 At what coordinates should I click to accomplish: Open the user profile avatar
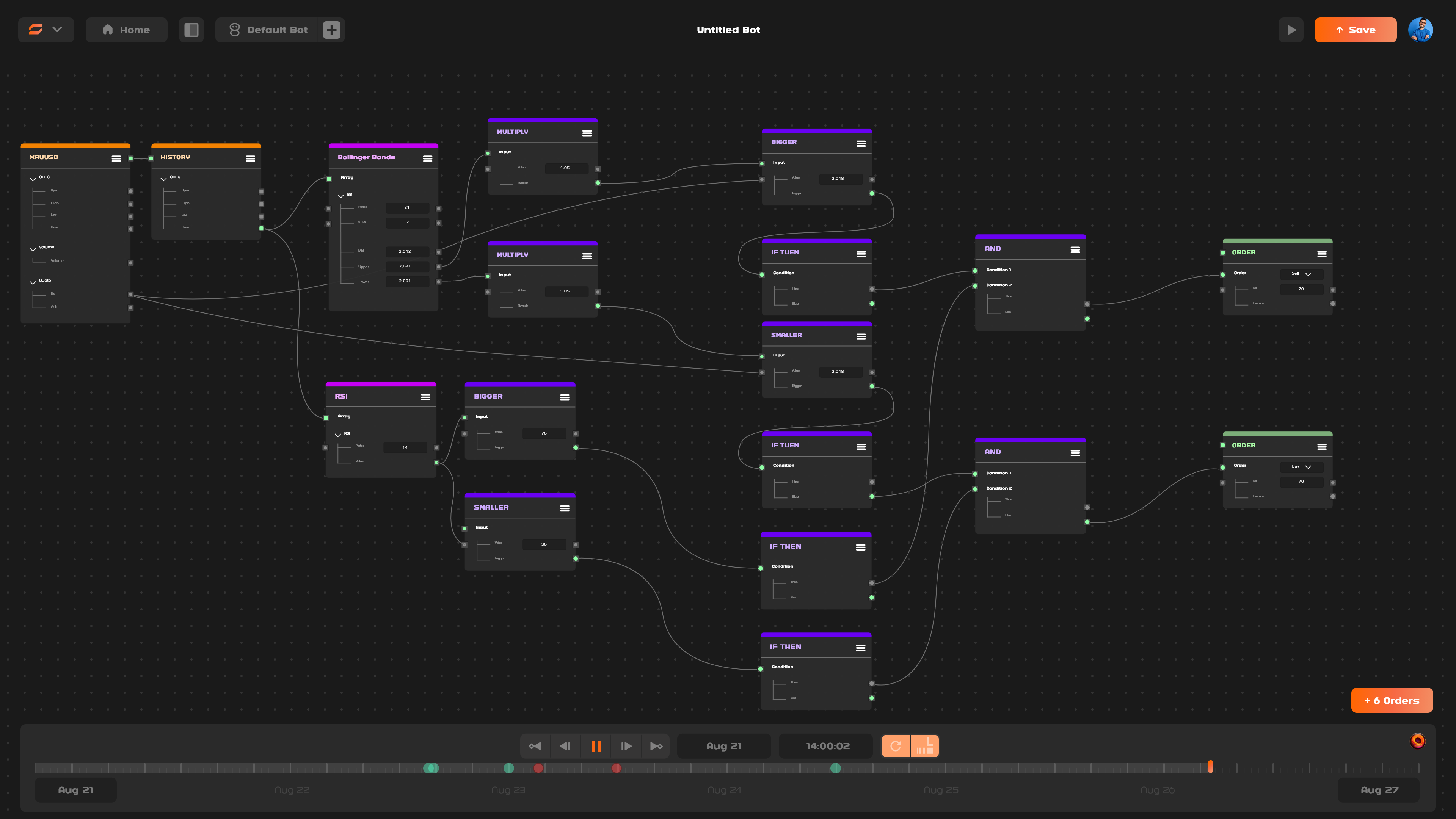click(1420, 30)
